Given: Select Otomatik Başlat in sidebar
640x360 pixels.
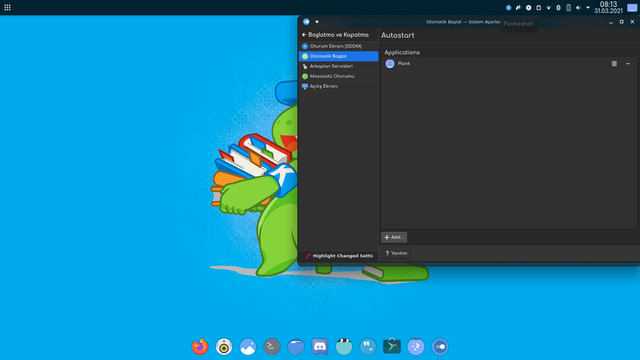Looking at the screenshot, I should pyautogui.click(x=338, y=56).
